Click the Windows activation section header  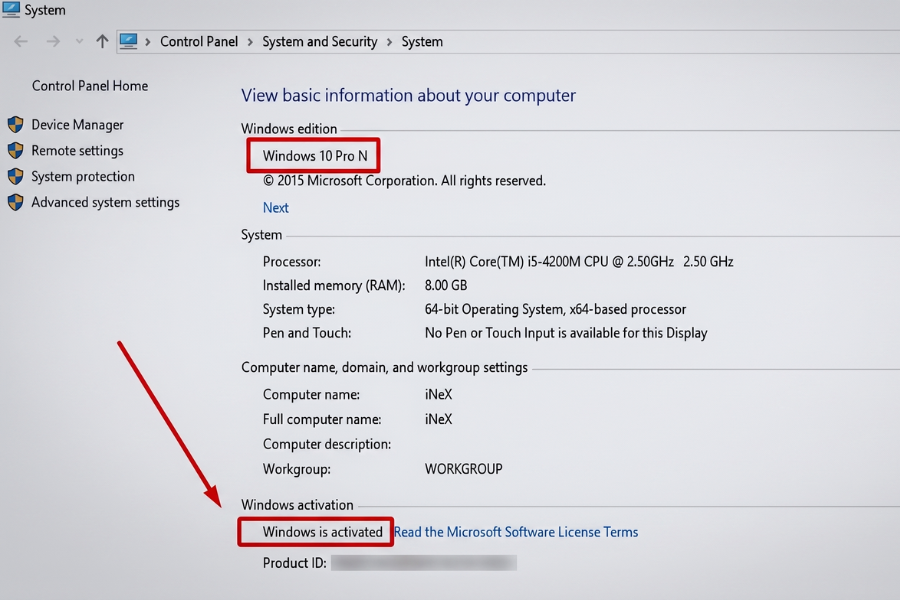[297, 505]
